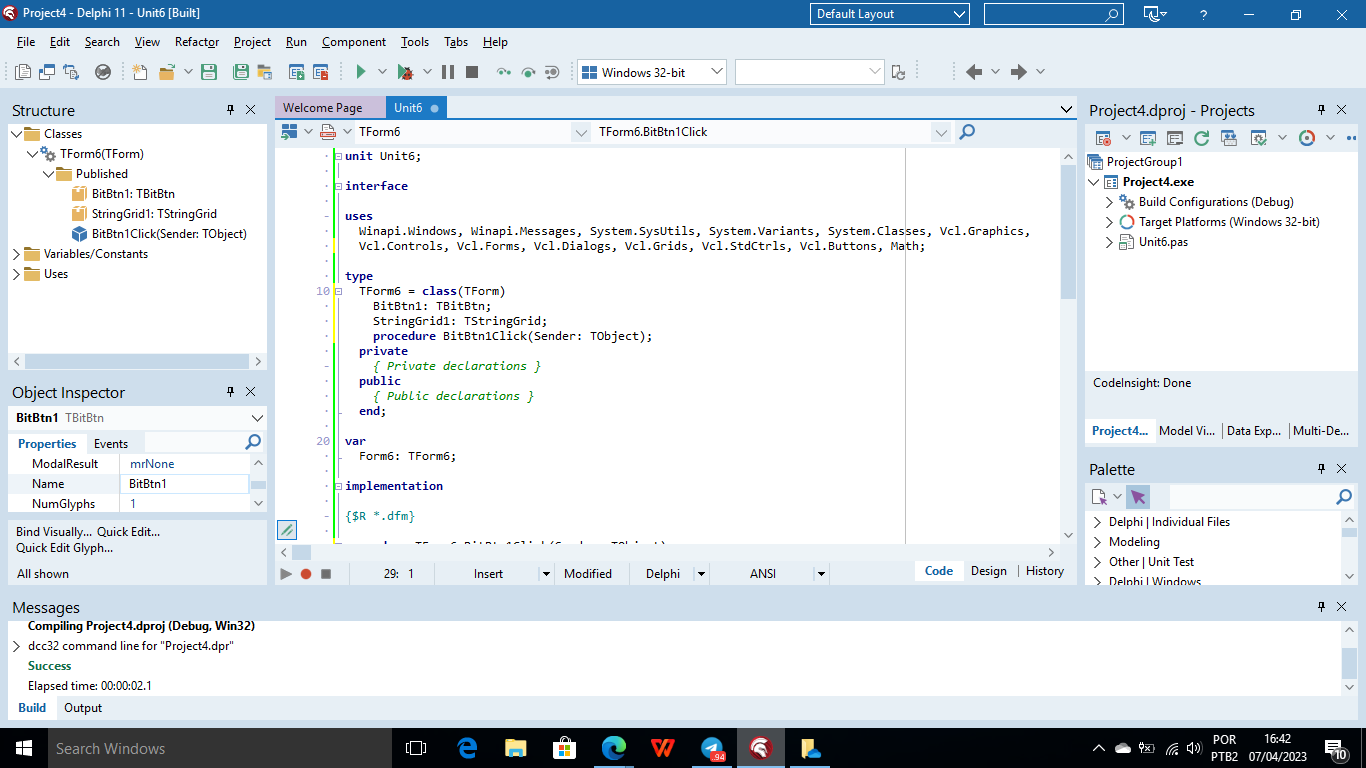Image resolution: width=1366 pixels, height=768 pixels.
Task: Click the Pause debugger toolbar button
Action: 447,72
